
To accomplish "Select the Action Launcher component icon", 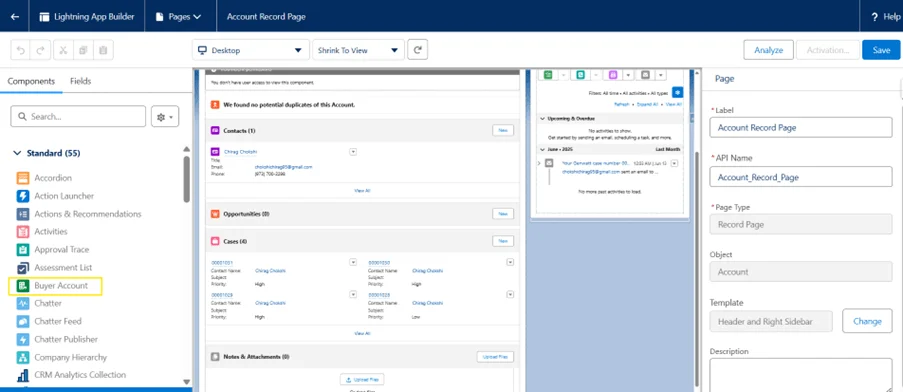I will 23,196.
